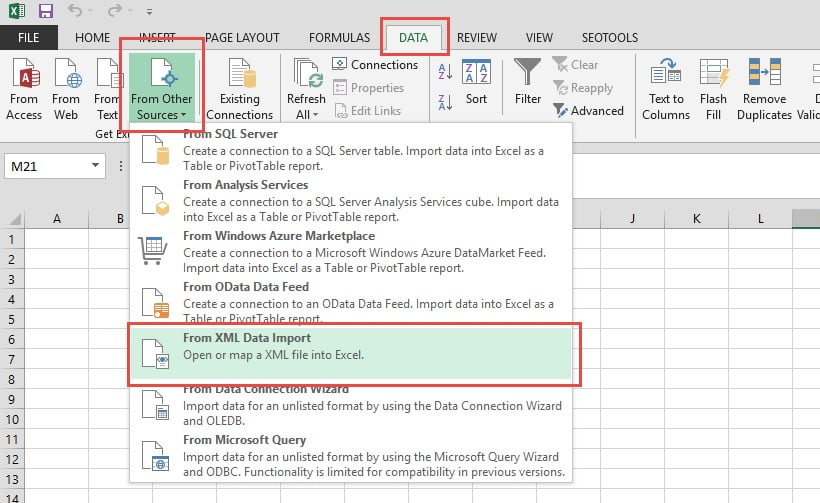Open the SEOTOOLS tab
Screen dimensions: 820x503
(x=610, y=38)
